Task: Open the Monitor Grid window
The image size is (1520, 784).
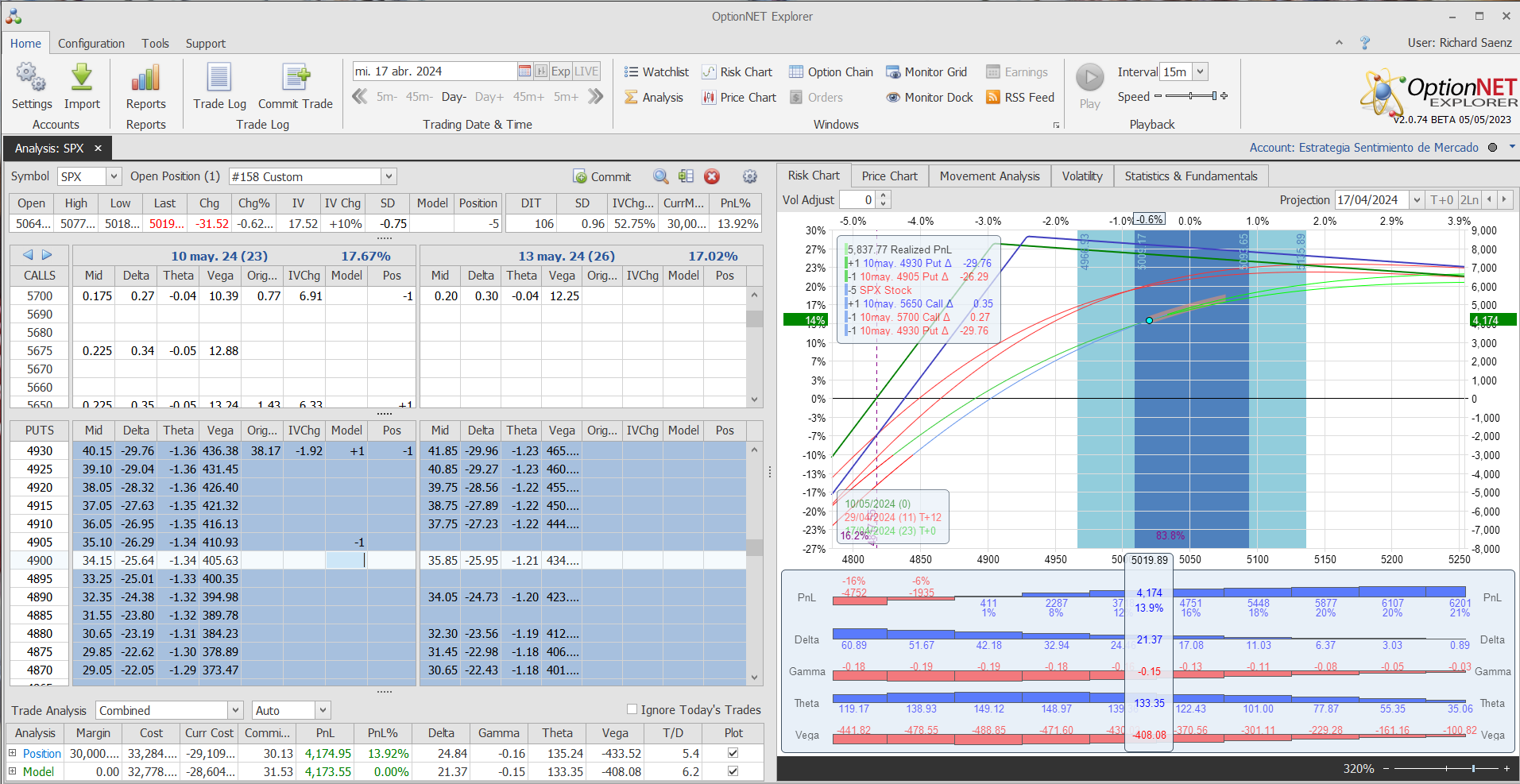Action: [x=926, y=72]
